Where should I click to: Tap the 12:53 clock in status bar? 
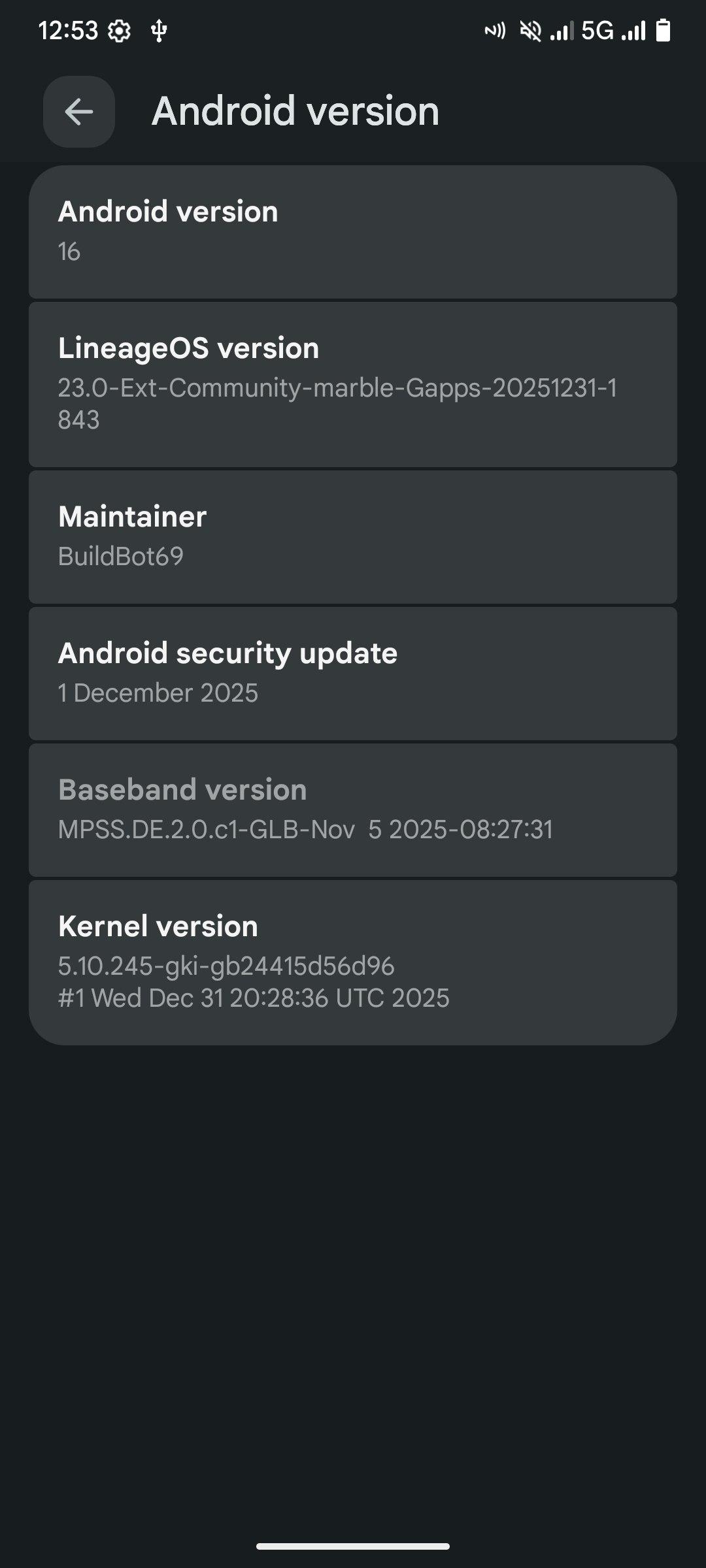pyautogui.click(x=68, y=31)
